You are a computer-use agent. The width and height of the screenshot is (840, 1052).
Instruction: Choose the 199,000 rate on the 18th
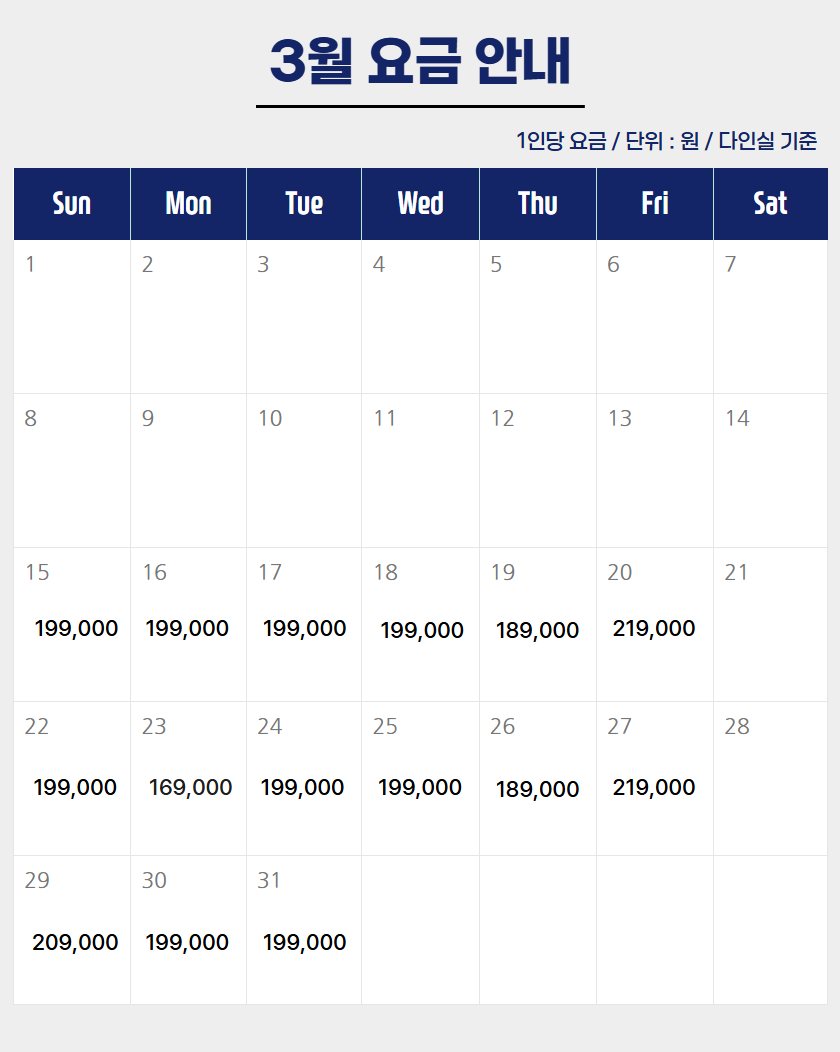tap(422, 630)
